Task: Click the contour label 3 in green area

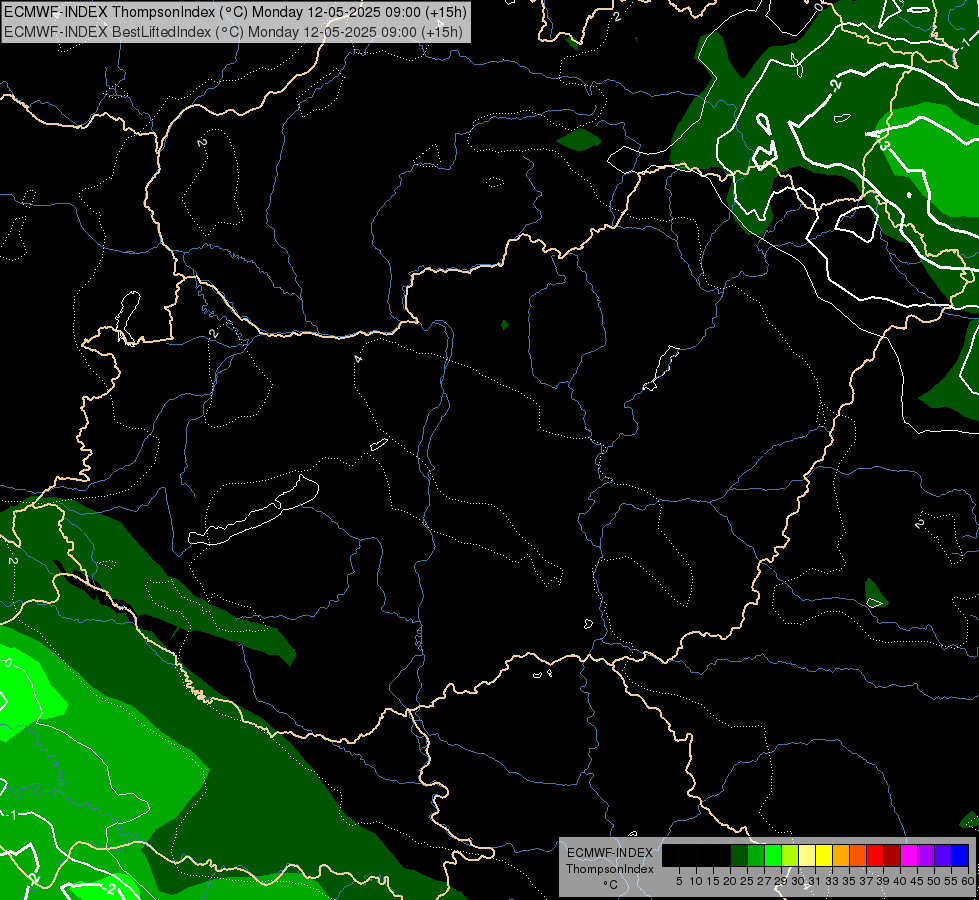Action: click(884, 145)
